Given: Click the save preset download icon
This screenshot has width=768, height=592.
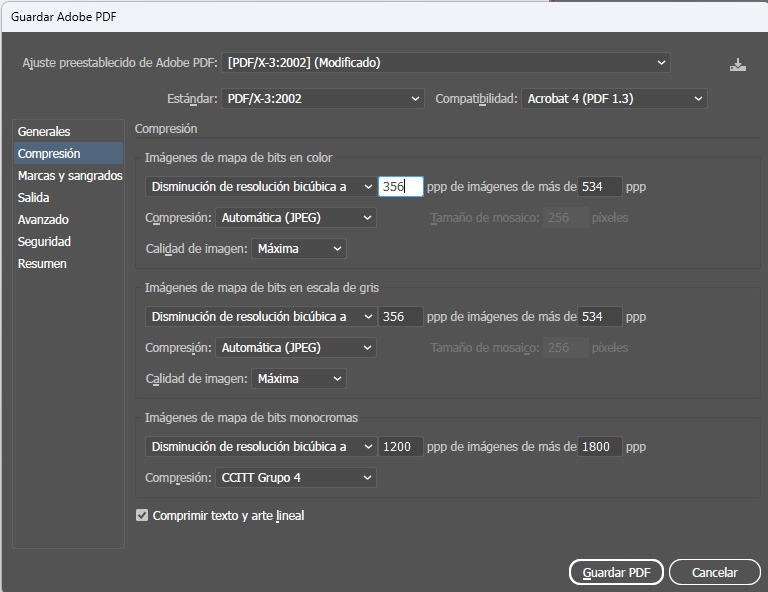Looking at the screenshot, I should (738, 64).
